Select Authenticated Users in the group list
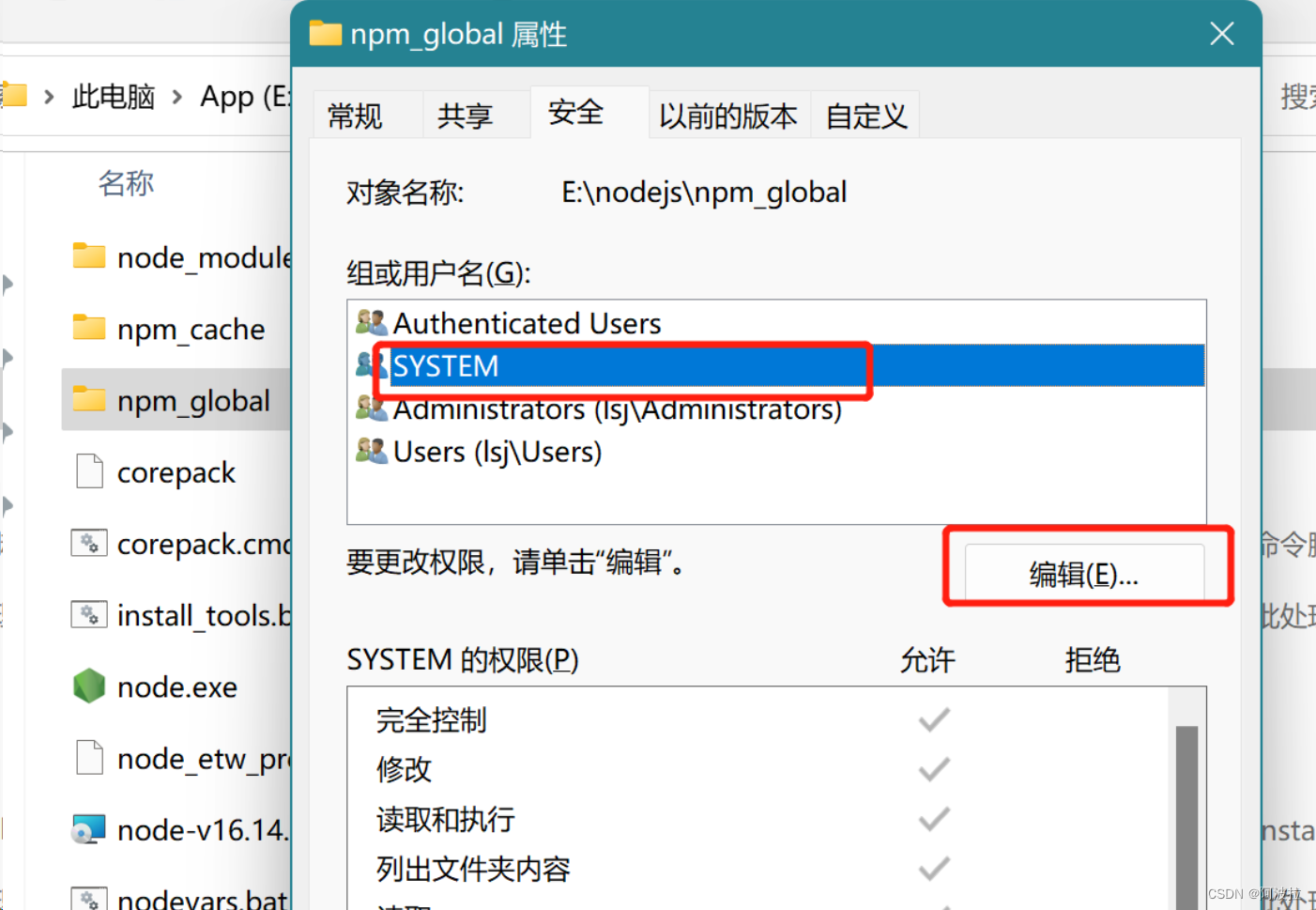 [527, 323]
